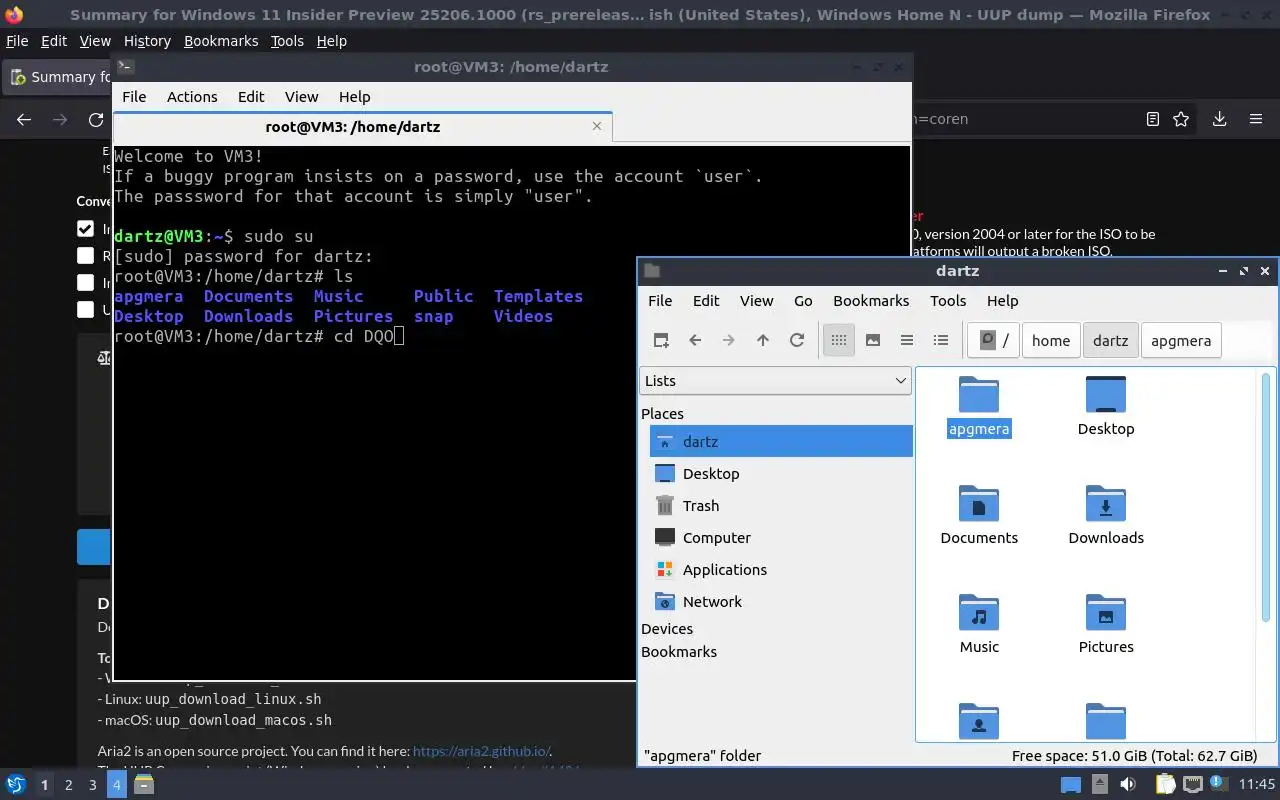
Task: Open the Desktop folder in the file pane
Action: [x=1106, y=395]
